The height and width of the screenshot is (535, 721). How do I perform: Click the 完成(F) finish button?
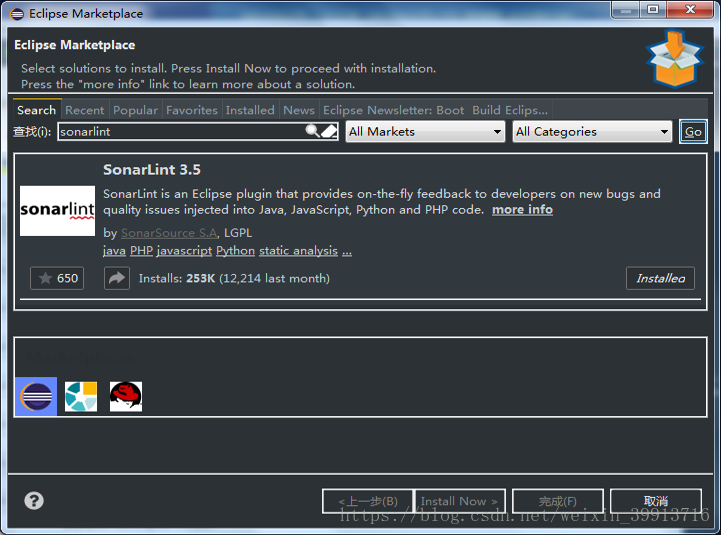(x=558, y=501)
